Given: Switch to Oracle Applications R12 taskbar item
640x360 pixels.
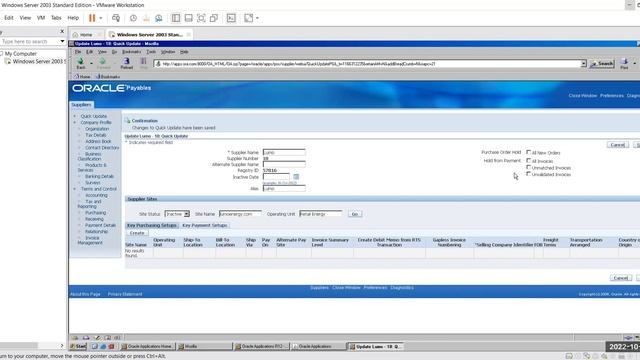Looking at the screenshot, I should click(x=262, y=347).
